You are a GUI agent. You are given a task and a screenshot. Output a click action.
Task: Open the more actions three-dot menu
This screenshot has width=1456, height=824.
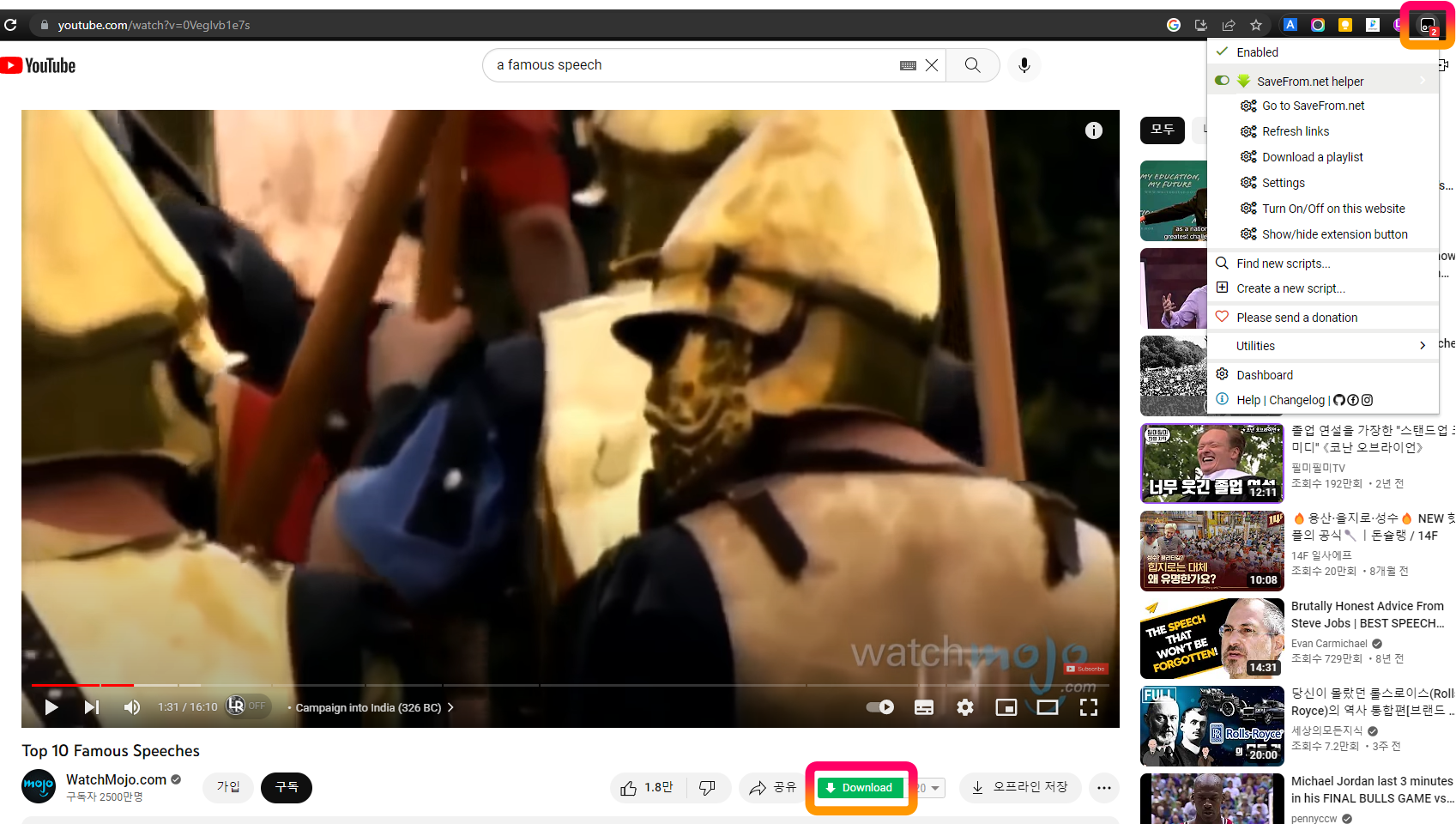[1103, 787]
